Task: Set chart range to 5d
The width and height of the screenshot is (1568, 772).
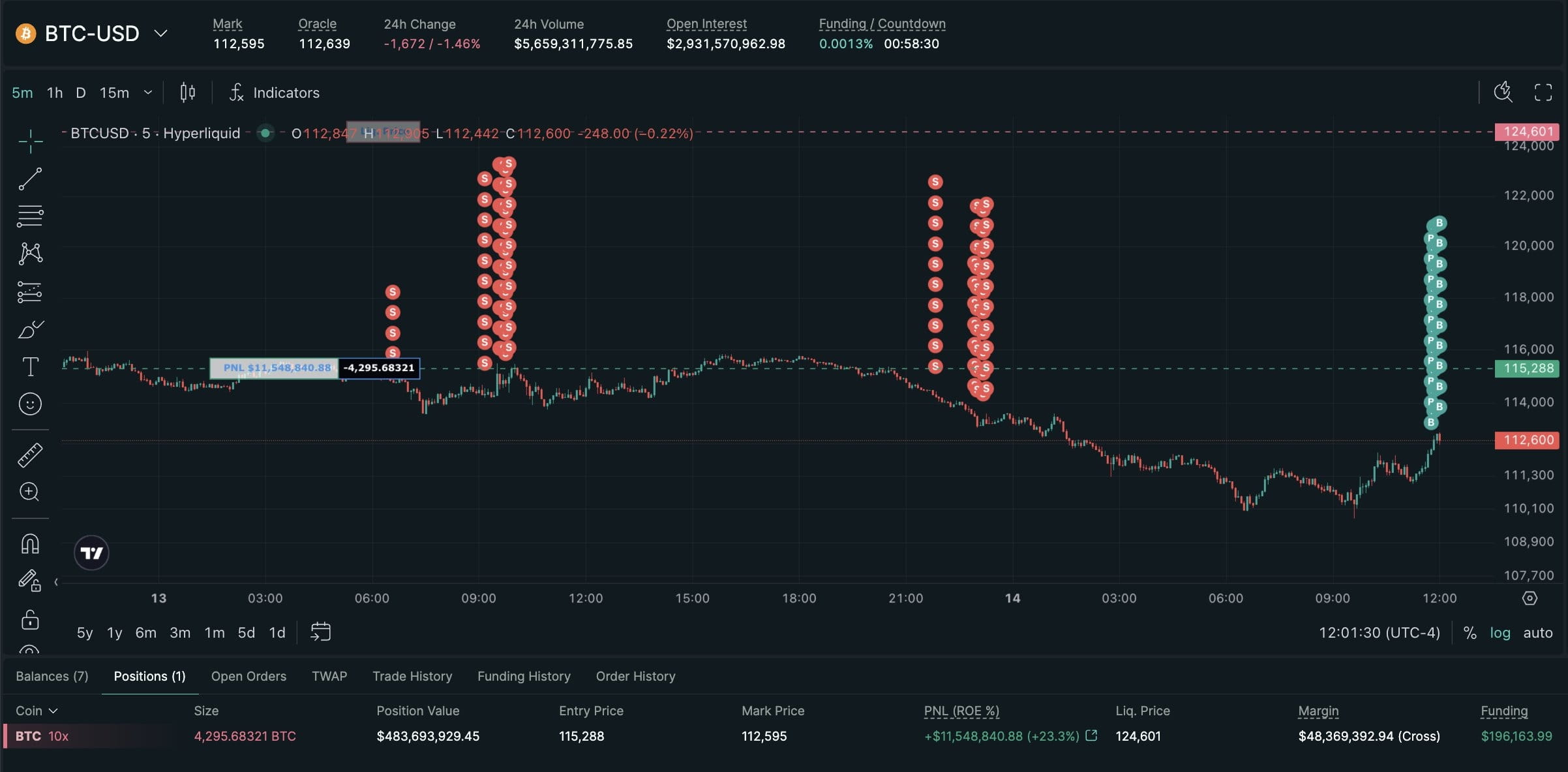Action: click(246, 632)
